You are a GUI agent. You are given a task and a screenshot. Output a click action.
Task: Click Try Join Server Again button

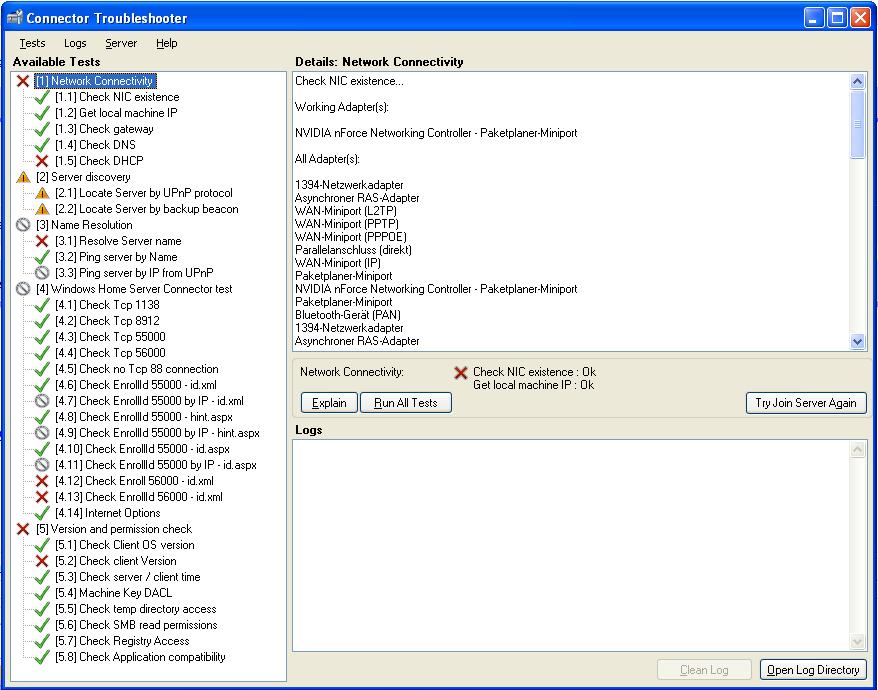pos(806,403)
